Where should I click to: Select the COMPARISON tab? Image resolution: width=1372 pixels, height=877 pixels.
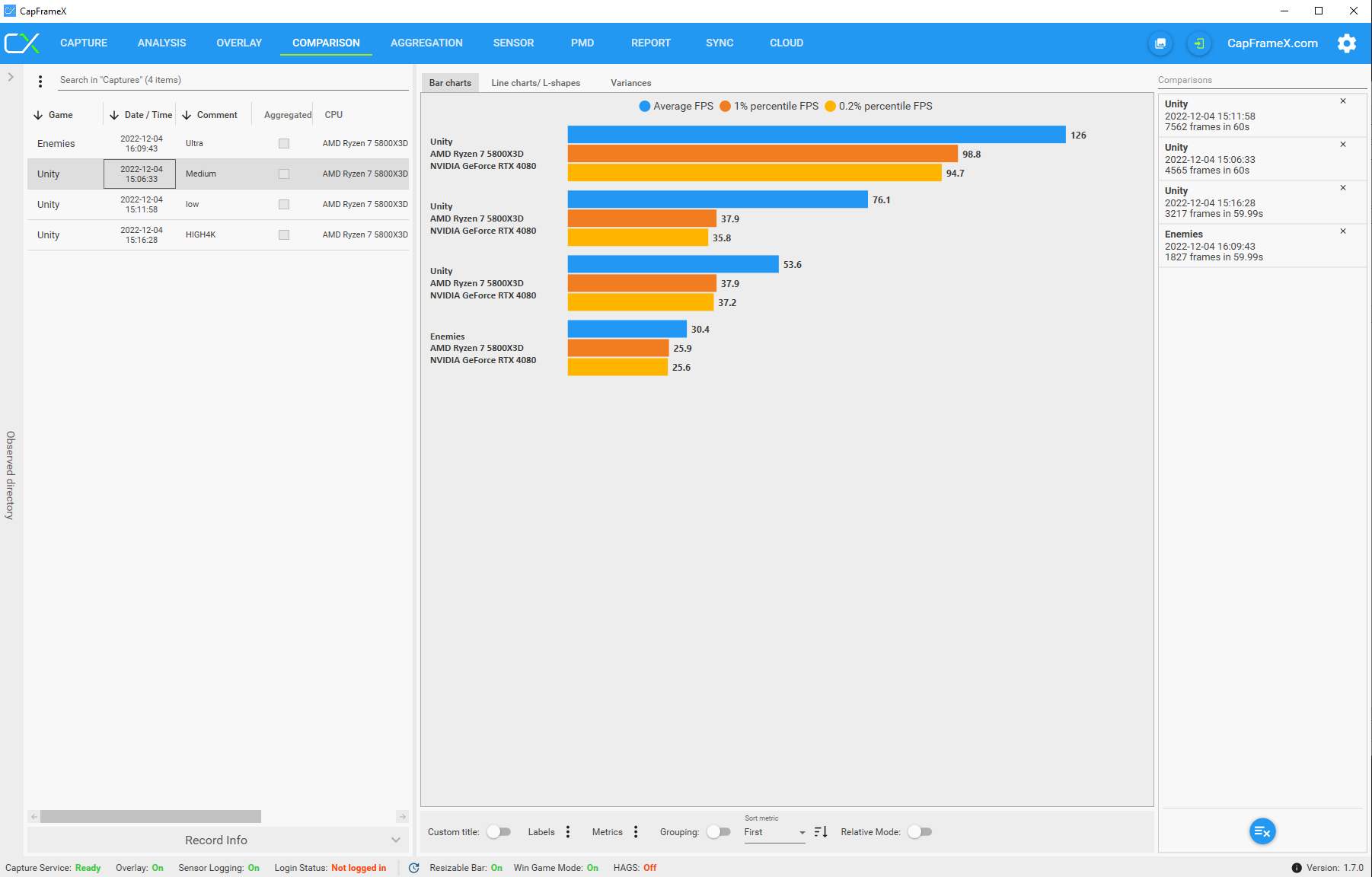[x=326, y=43]
